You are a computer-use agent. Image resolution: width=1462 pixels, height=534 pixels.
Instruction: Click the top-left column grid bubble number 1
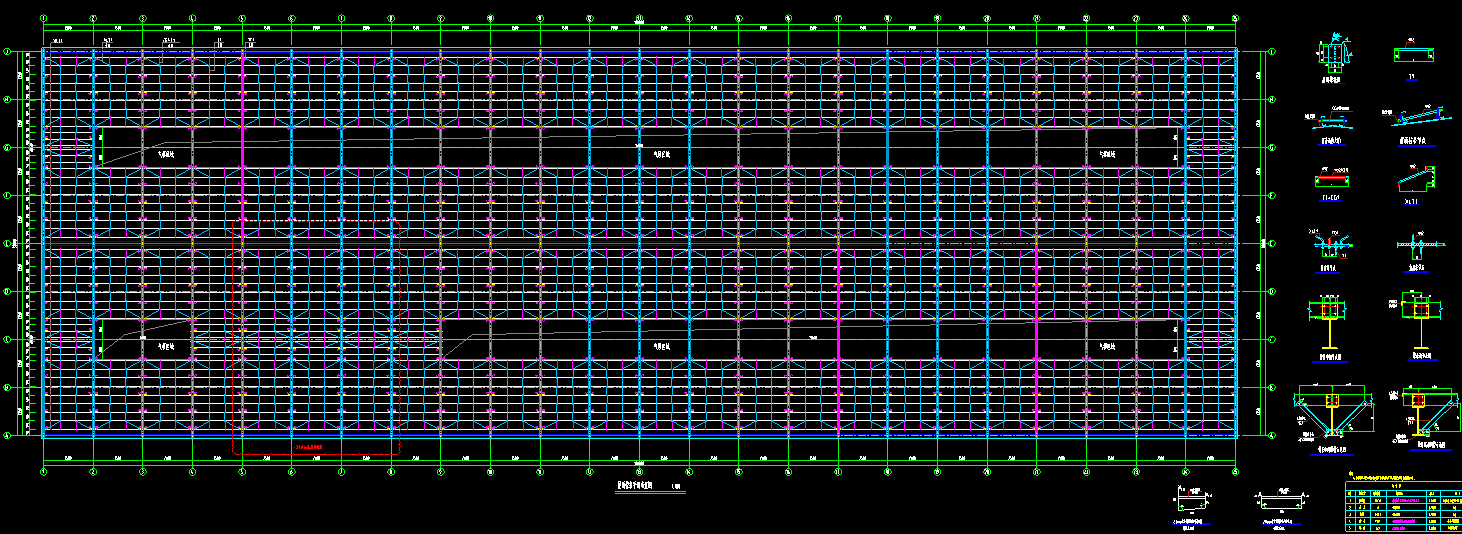(x=43, y=17)
